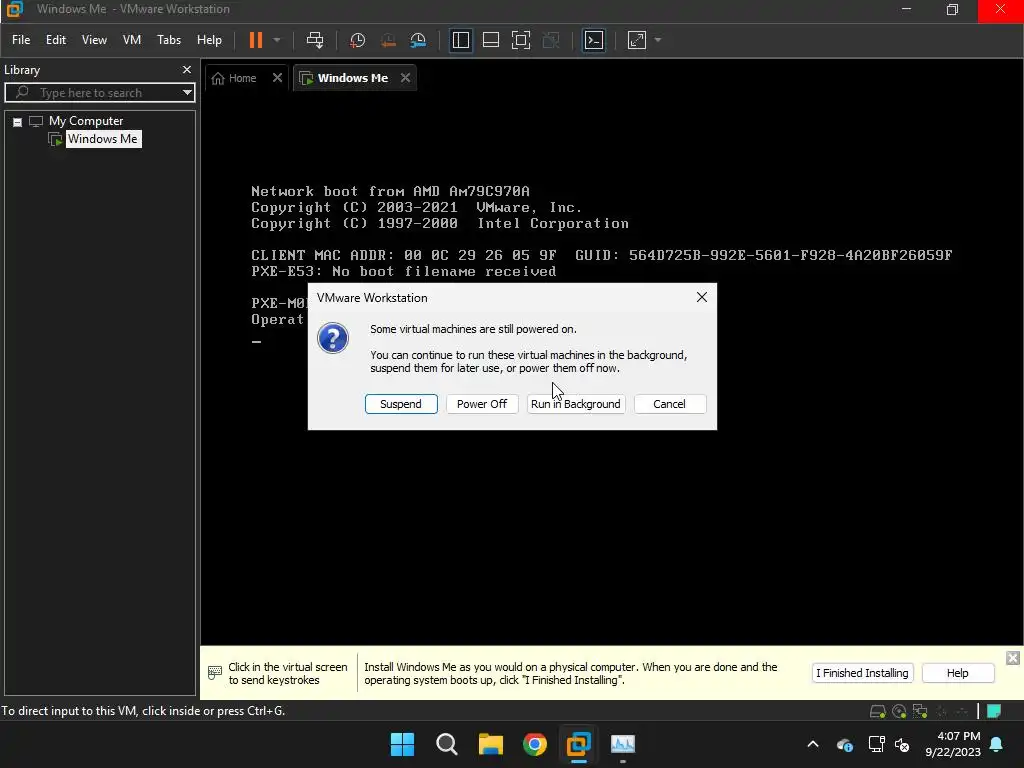Open Windows taskbar search
1024x768 pixels.
tap(447, 744)
